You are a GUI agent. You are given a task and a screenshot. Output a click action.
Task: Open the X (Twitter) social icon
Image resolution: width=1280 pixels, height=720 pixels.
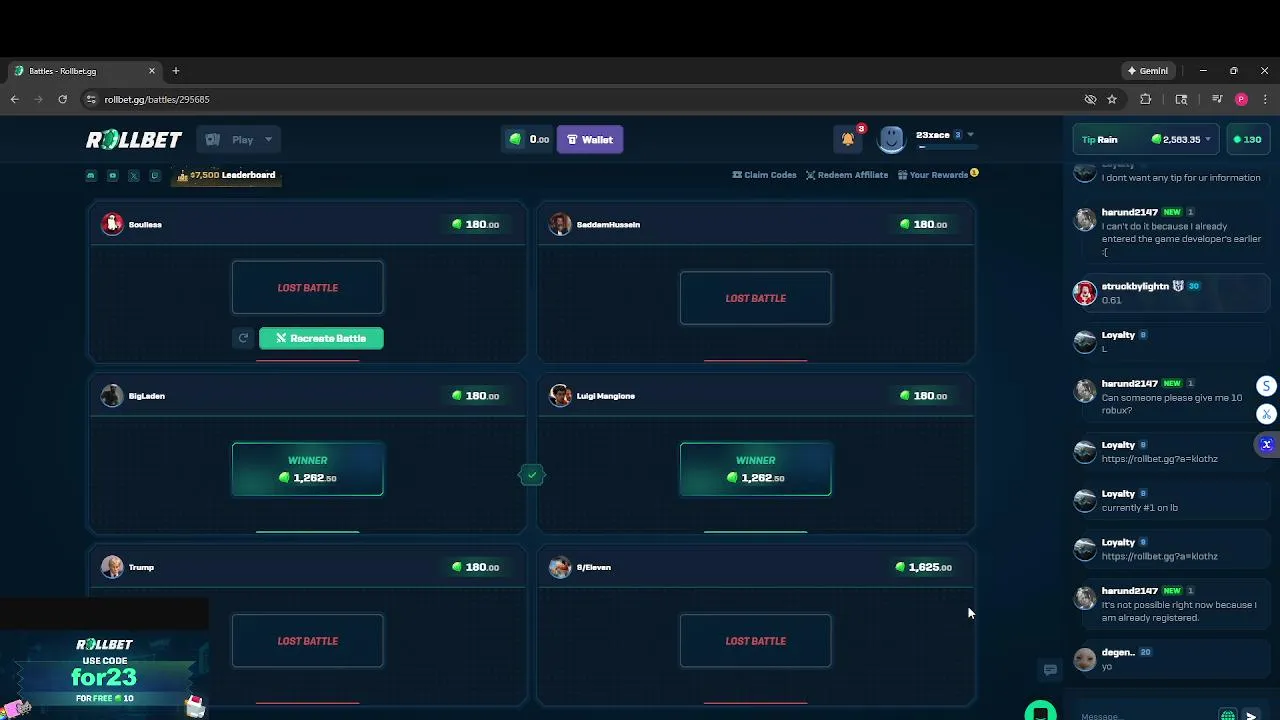click(133, 175)
